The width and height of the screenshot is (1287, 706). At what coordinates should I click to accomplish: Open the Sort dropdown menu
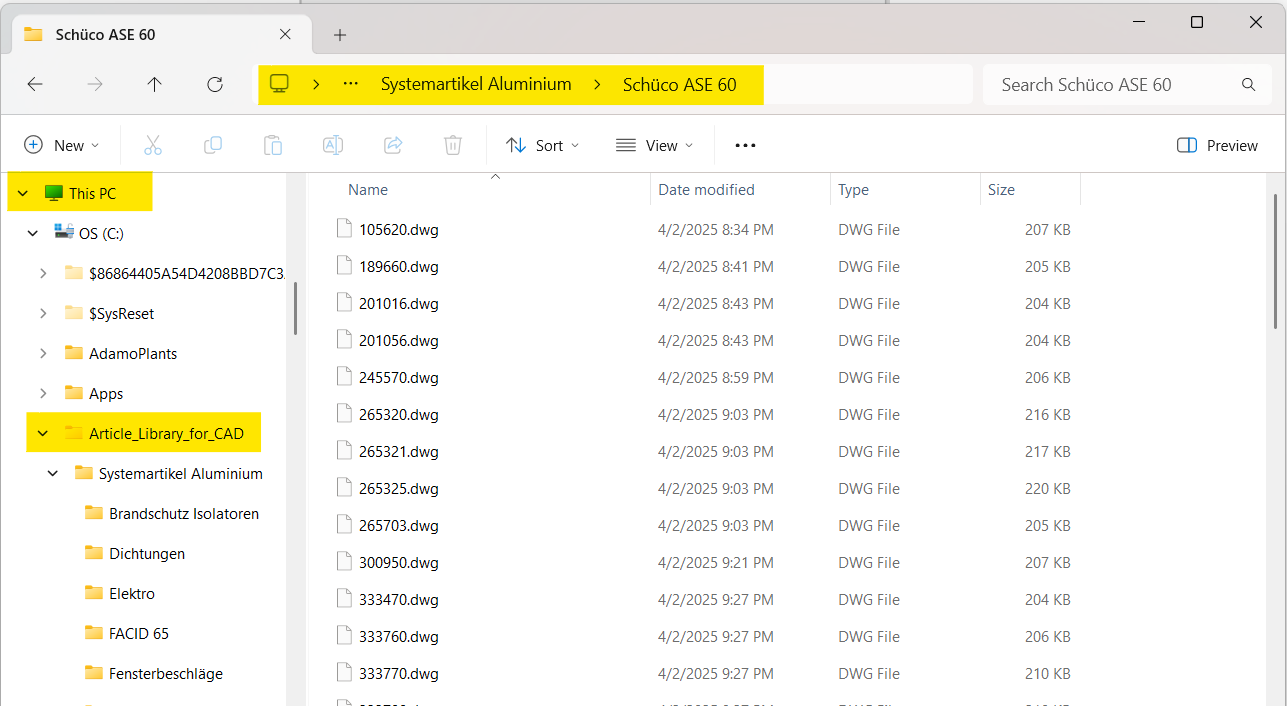(543, 146)
